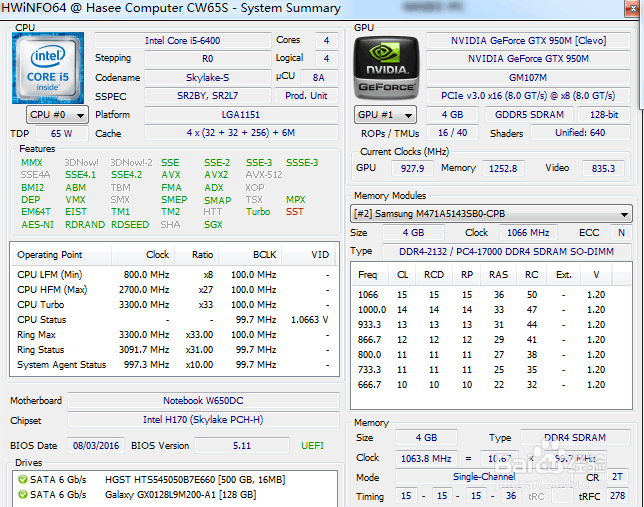The width and height of the screenshot is (644, 507).
Task: Click the BIOS Date 08/03/2016 field
Action: pos(96,445)
